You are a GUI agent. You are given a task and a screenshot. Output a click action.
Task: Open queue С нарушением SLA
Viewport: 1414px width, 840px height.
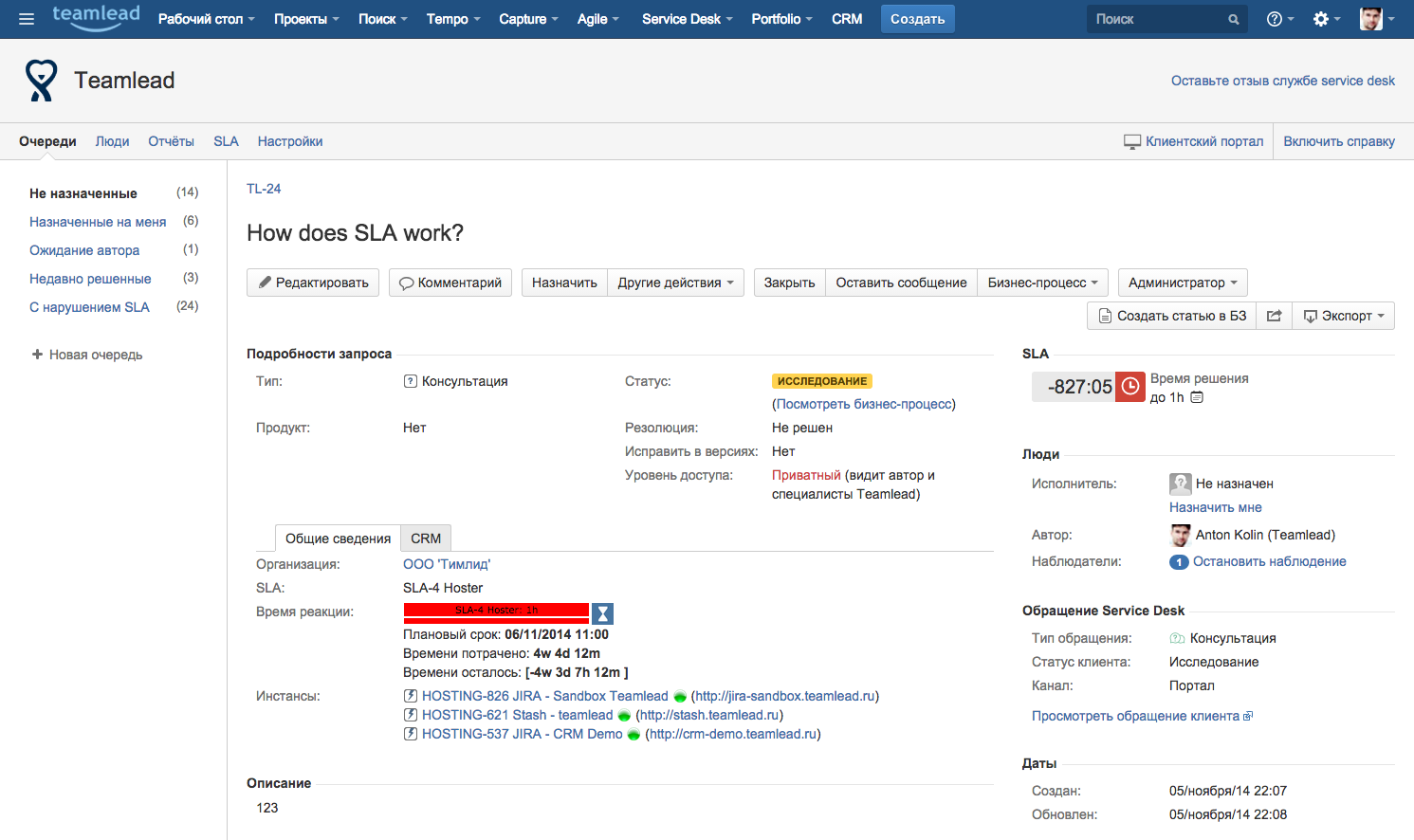[x=91, y=306]
